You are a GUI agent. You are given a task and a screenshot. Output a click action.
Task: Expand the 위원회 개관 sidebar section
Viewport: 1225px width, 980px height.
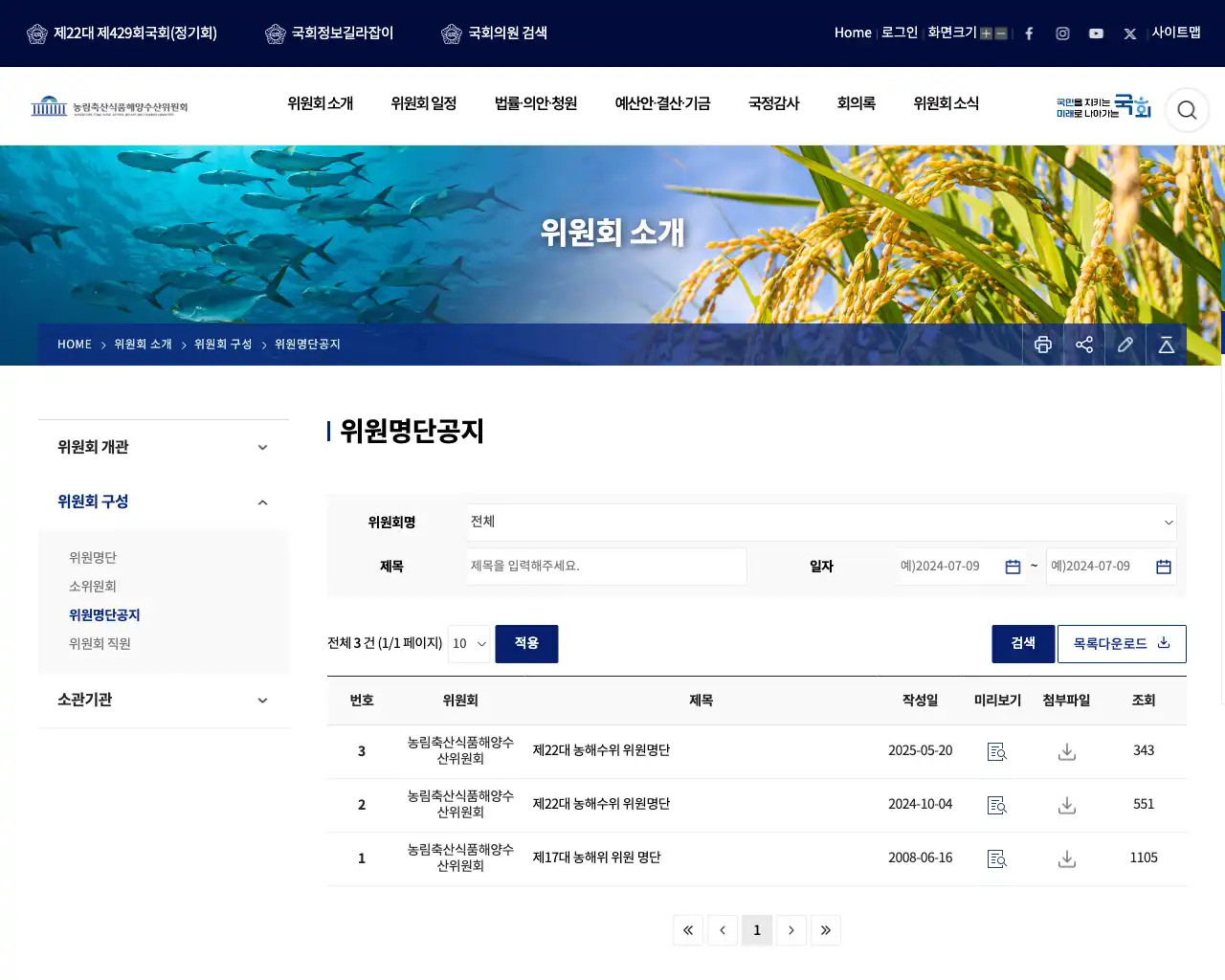click(x=164, y=447)
